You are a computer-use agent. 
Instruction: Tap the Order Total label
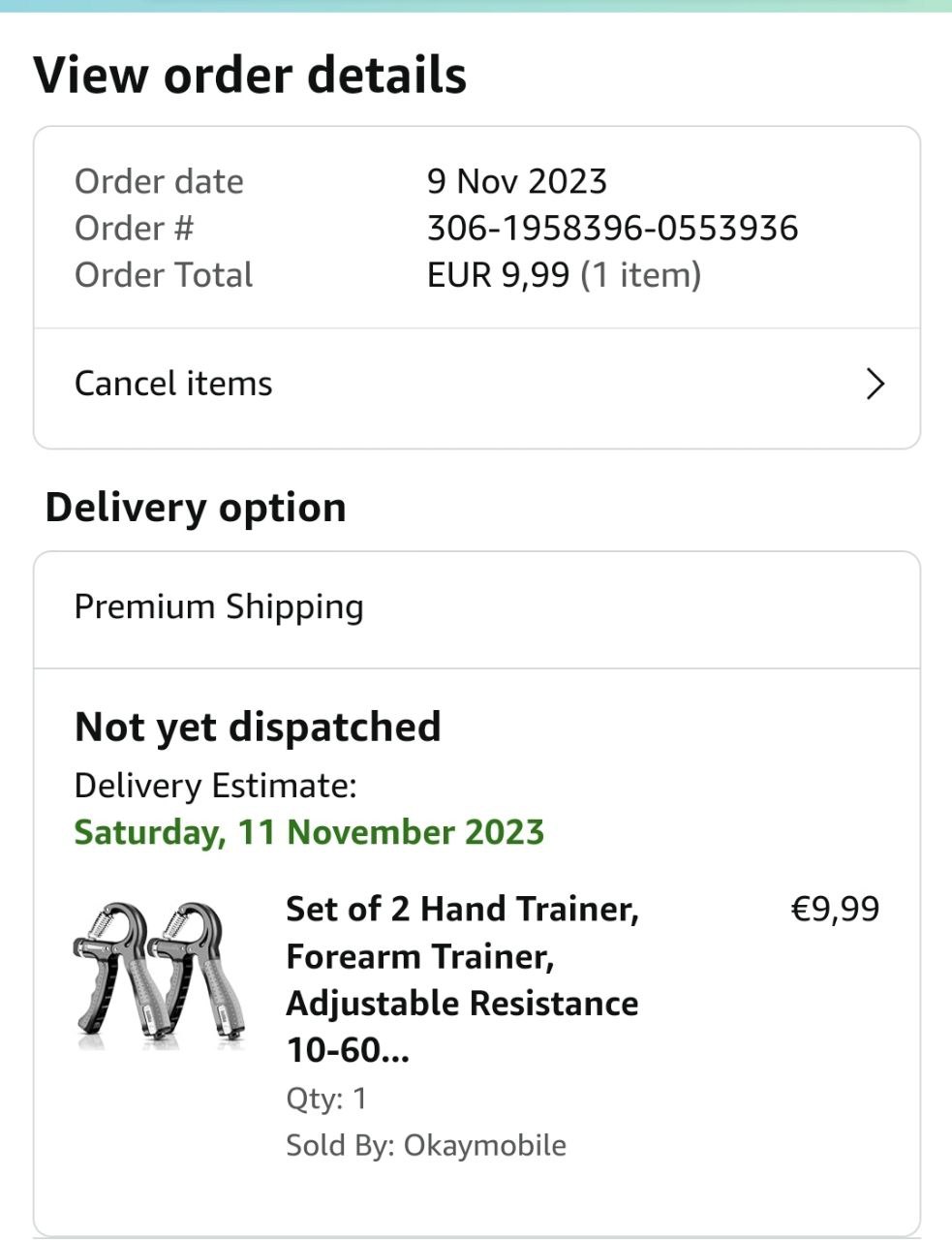click(x=164, y=275)
